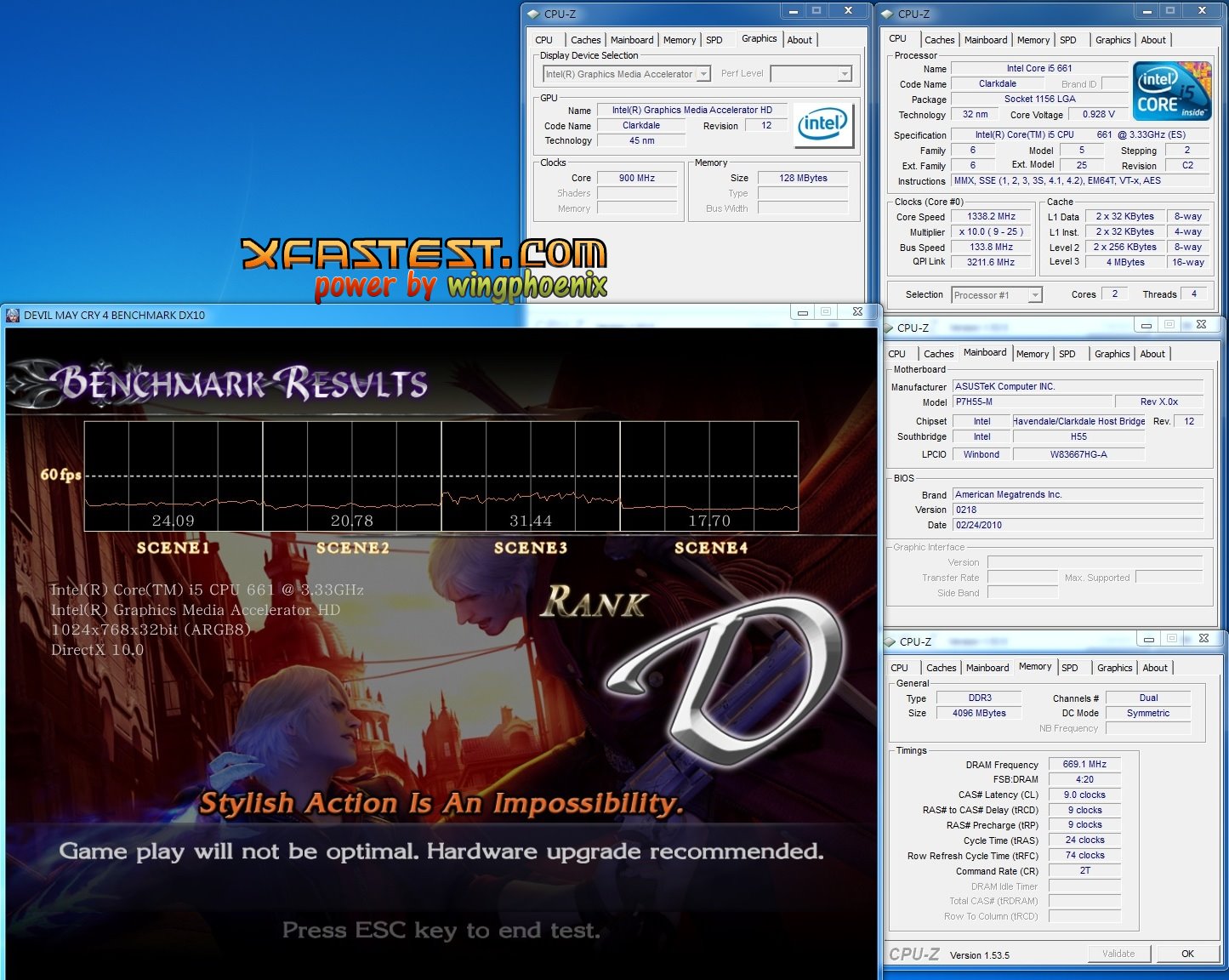
Task: Click CAS# Latency value 9.0 clocks
Action: point(1084,795)
